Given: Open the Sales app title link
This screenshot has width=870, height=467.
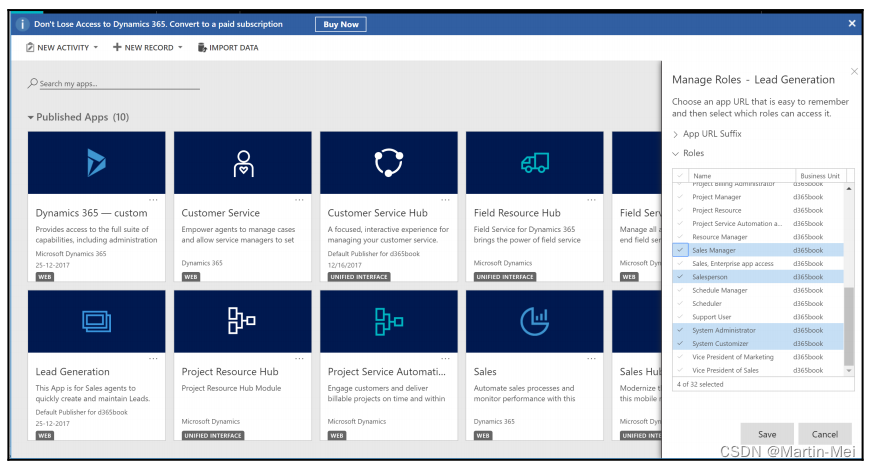Looking at the screenshot, I should (485, 372).
